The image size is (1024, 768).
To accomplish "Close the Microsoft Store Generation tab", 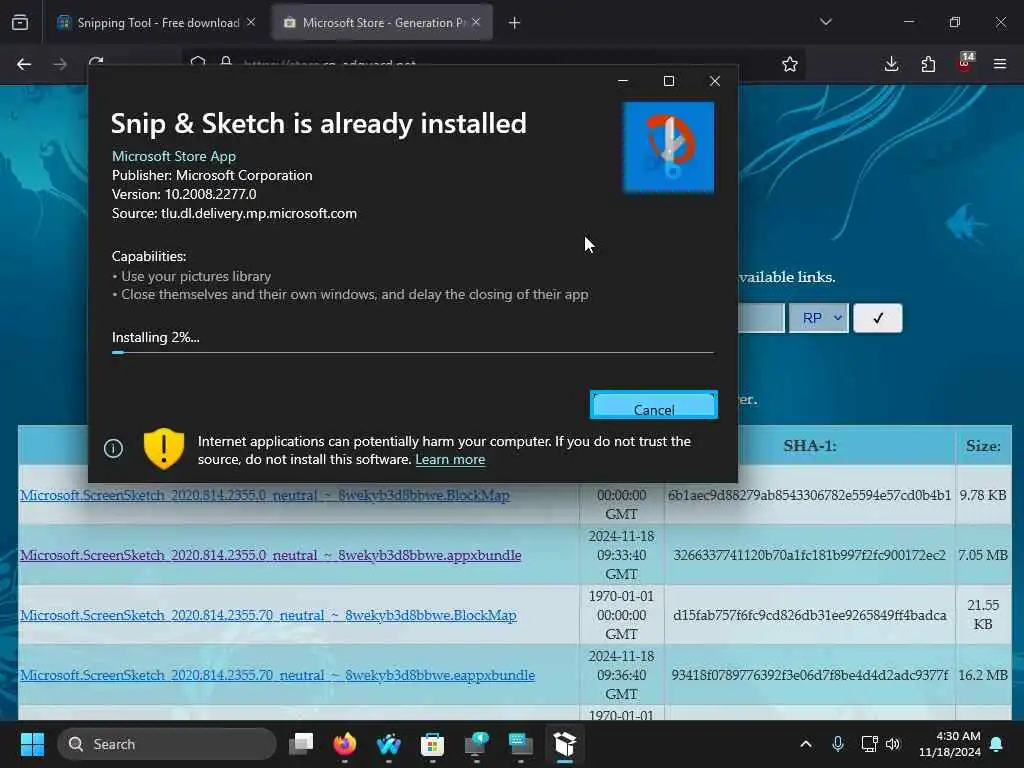I will point(476,22).
